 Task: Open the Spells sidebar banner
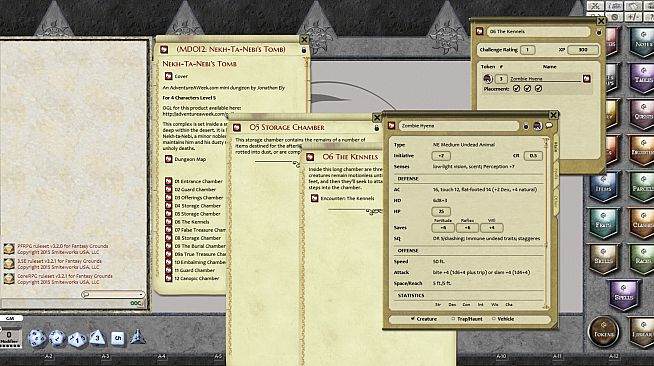(x=623, y=295)
